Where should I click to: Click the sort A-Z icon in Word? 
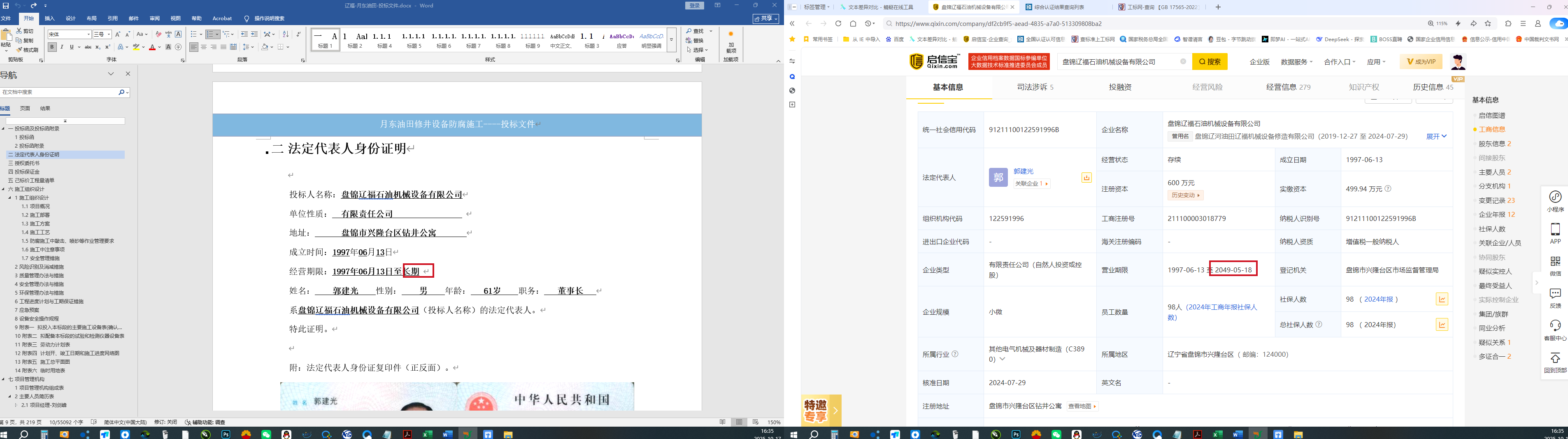[286, 34]
